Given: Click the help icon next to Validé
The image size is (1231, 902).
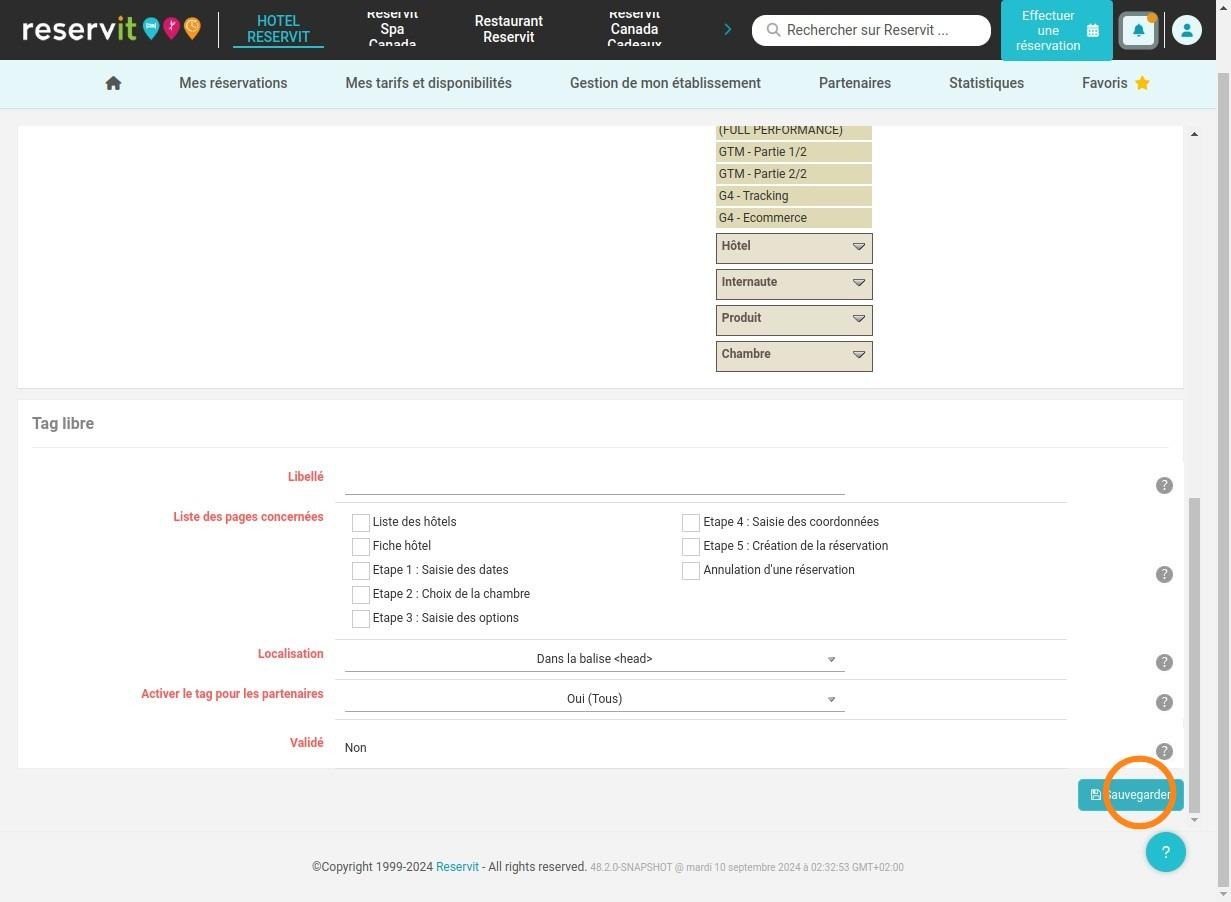Looking at the screenshot, I should (x=1164, y=751).
